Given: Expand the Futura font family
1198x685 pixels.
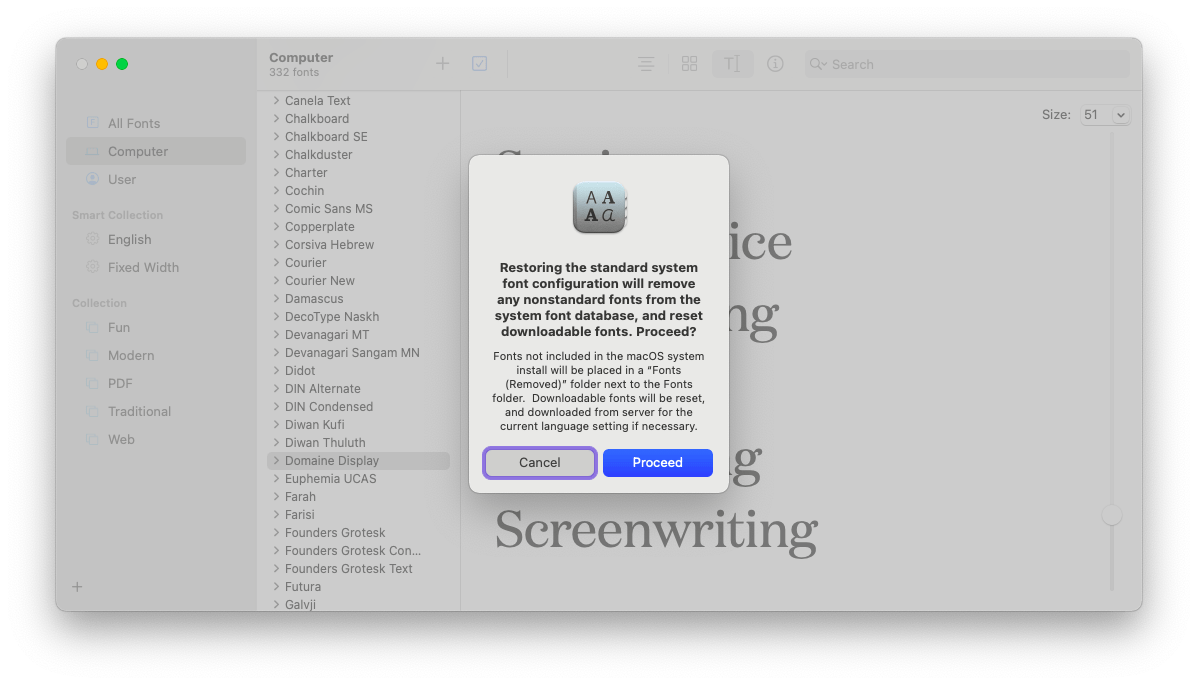Looking at the screenshot, I should (277, 586).
